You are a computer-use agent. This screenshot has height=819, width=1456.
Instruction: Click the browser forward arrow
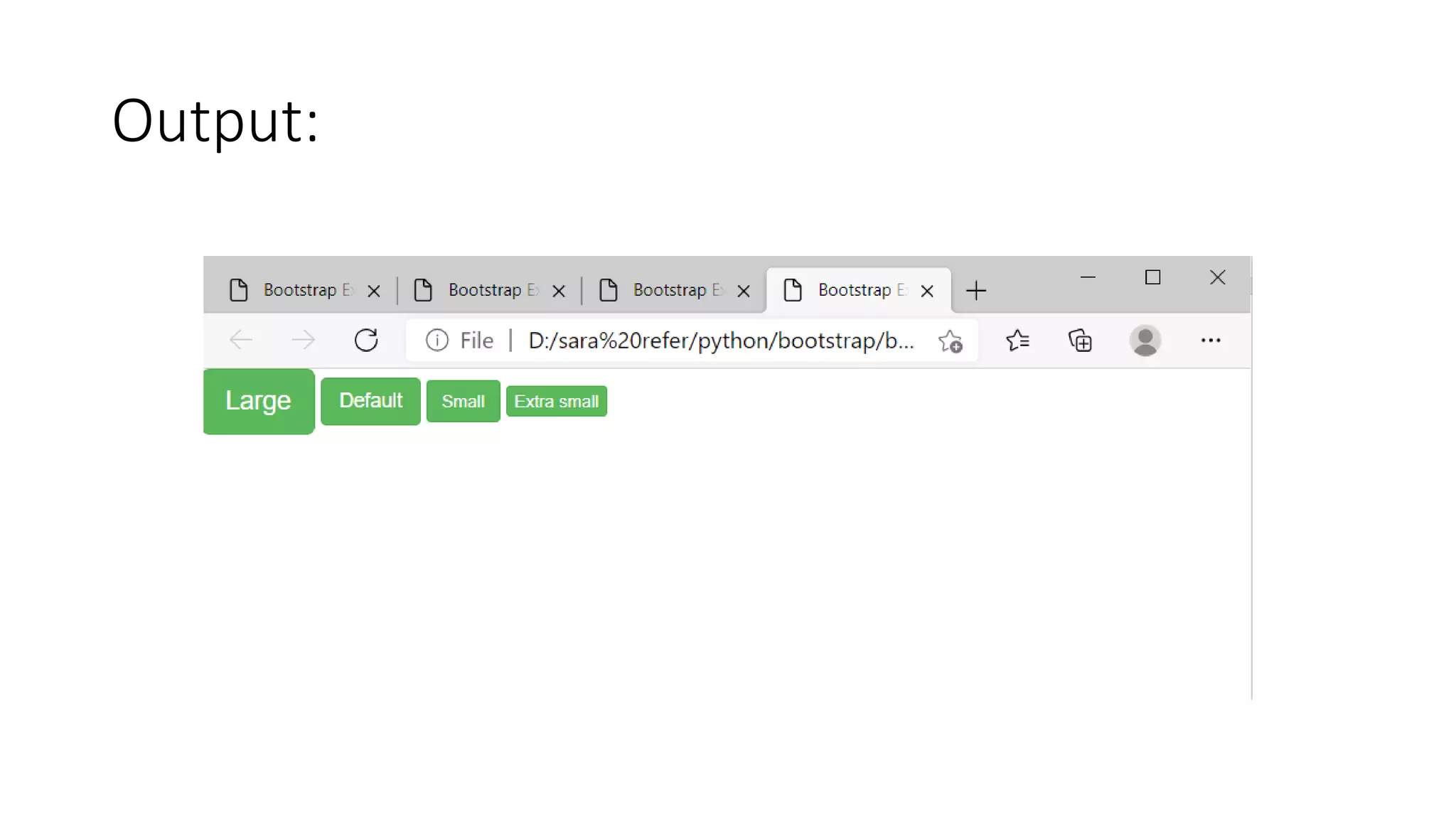[x=304, y=340]
